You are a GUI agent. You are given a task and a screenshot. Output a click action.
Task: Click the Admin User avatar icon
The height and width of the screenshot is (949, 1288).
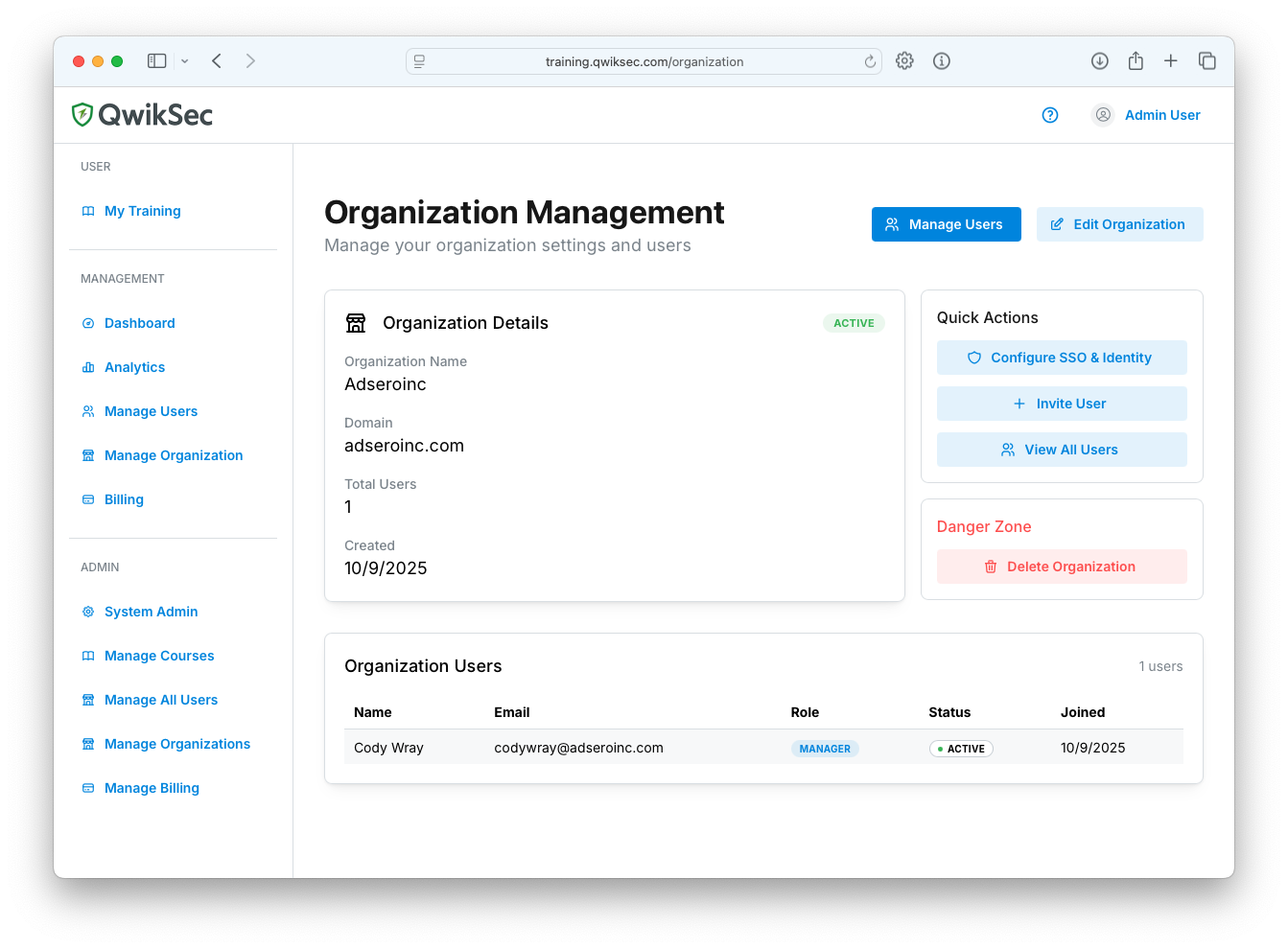(1103, 115)
